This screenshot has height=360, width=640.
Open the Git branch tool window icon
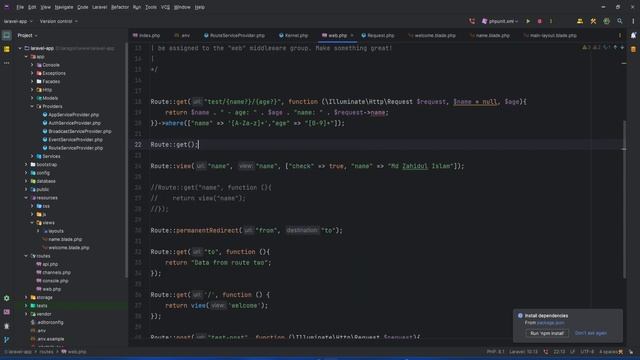(7, 340)
